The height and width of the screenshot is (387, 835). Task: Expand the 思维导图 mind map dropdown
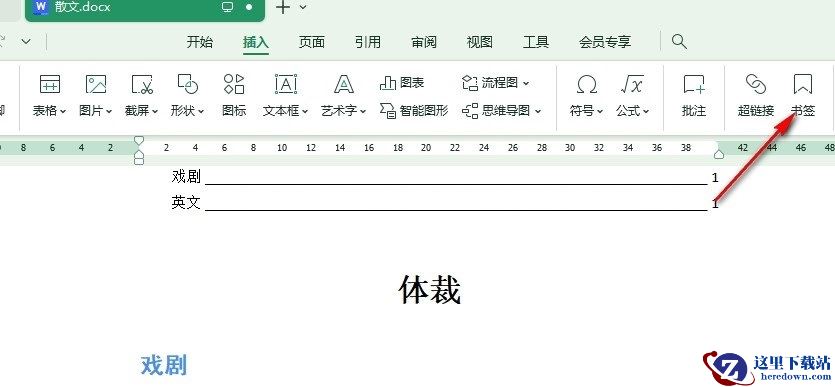(x=537, y=111)
